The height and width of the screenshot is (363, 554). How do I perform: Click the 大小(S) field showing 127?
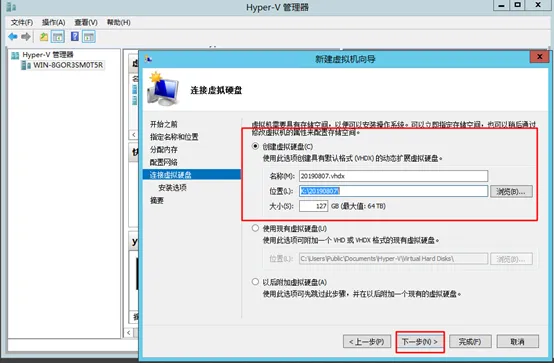click(313, 206)
